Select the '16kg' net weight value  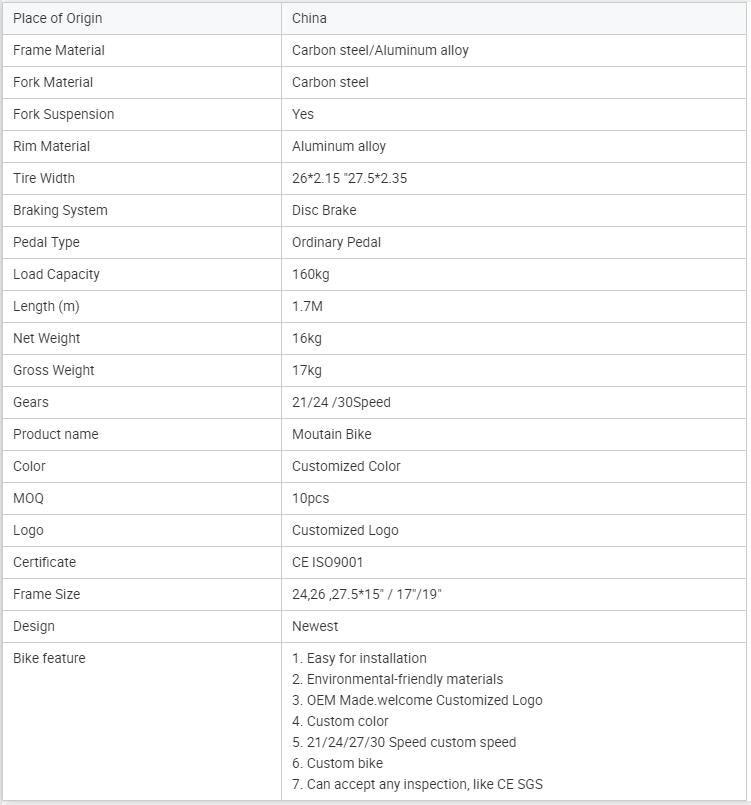click(x=307, y=338)
